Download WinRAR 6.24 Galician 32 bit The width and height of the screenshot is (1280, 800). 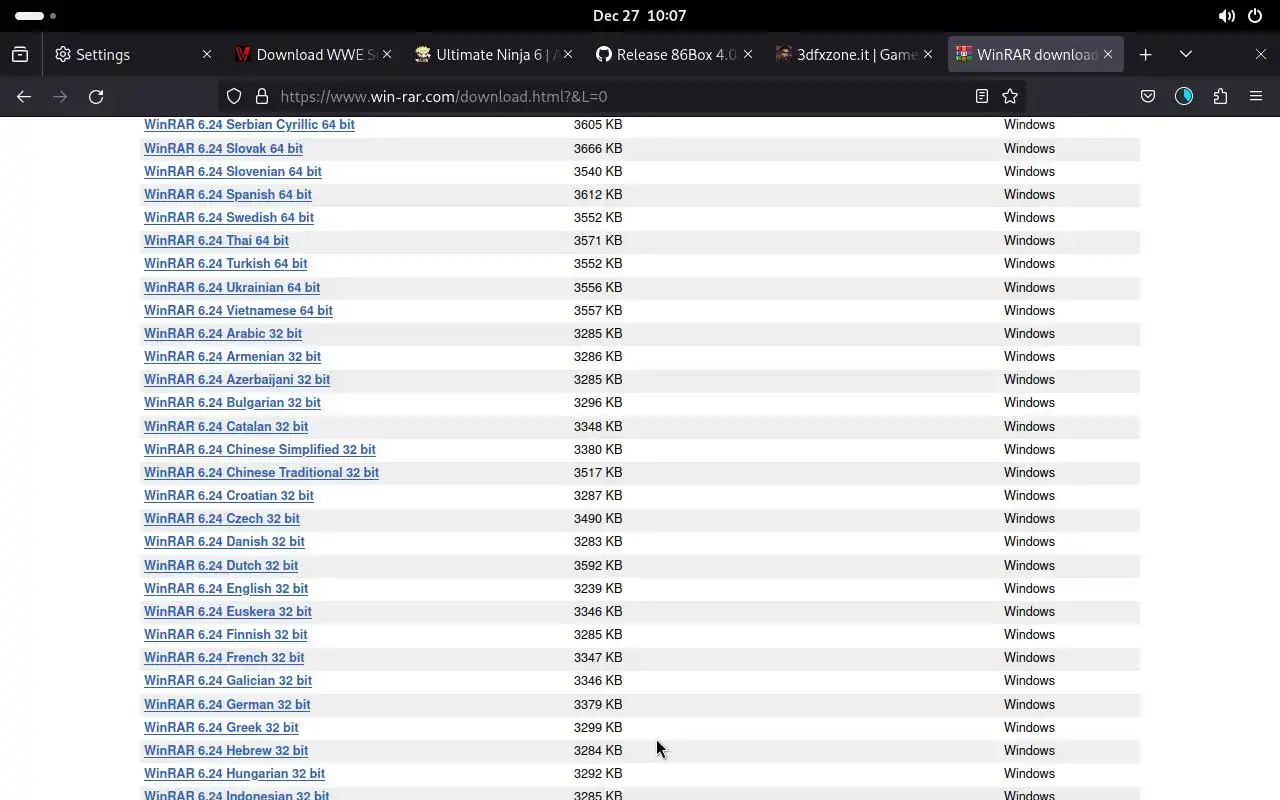point(228,680)
